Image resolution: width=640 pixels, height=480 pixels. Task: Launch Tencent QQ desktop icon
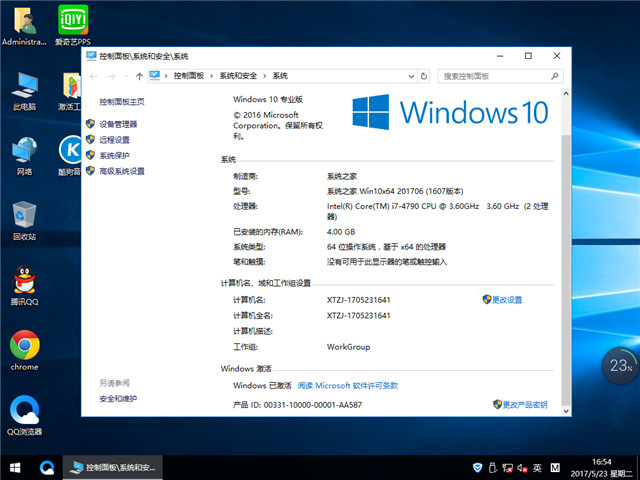24,285
